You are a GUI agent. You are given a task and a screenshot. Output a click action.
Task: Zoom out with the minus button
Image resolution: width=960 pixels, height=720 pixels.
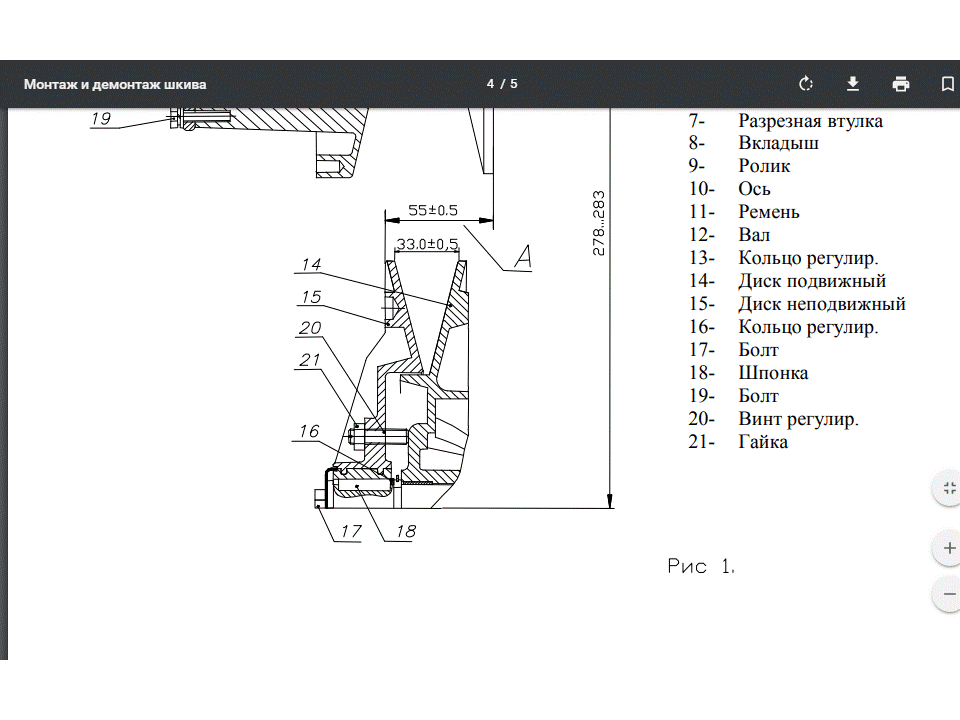click(x=947, y=594)
